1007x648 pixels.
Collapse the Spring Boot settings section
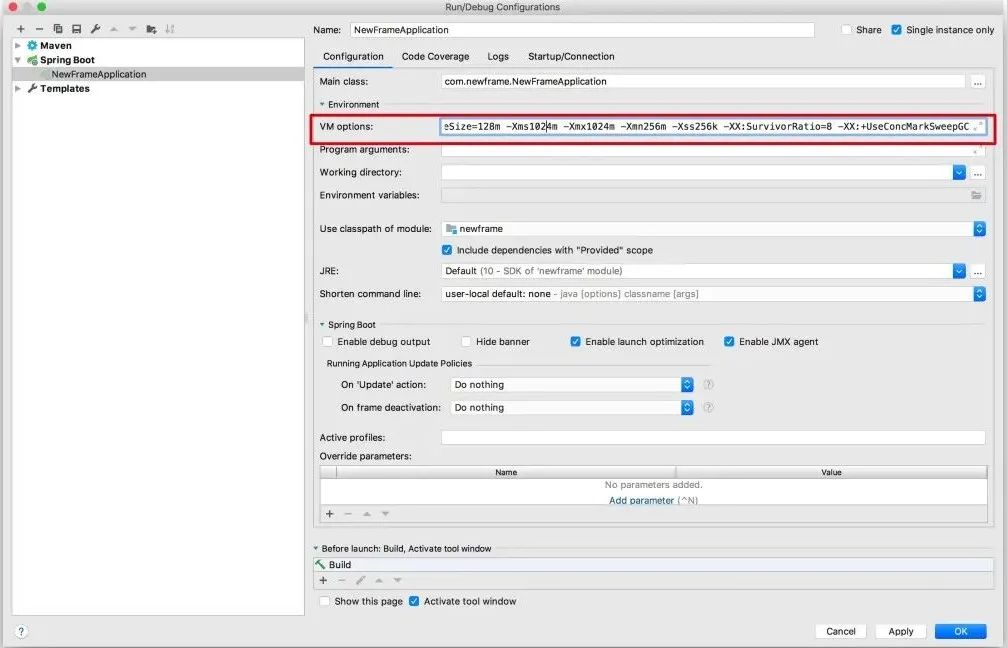coord(322,324)
